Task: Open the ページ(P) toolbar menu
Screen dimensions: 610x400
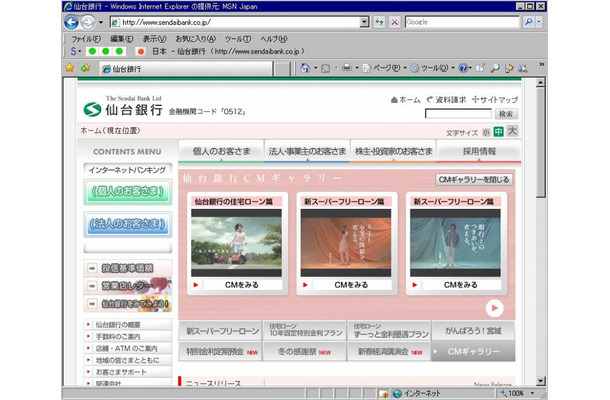Action: pyautogui.click(x=384, y=68)
